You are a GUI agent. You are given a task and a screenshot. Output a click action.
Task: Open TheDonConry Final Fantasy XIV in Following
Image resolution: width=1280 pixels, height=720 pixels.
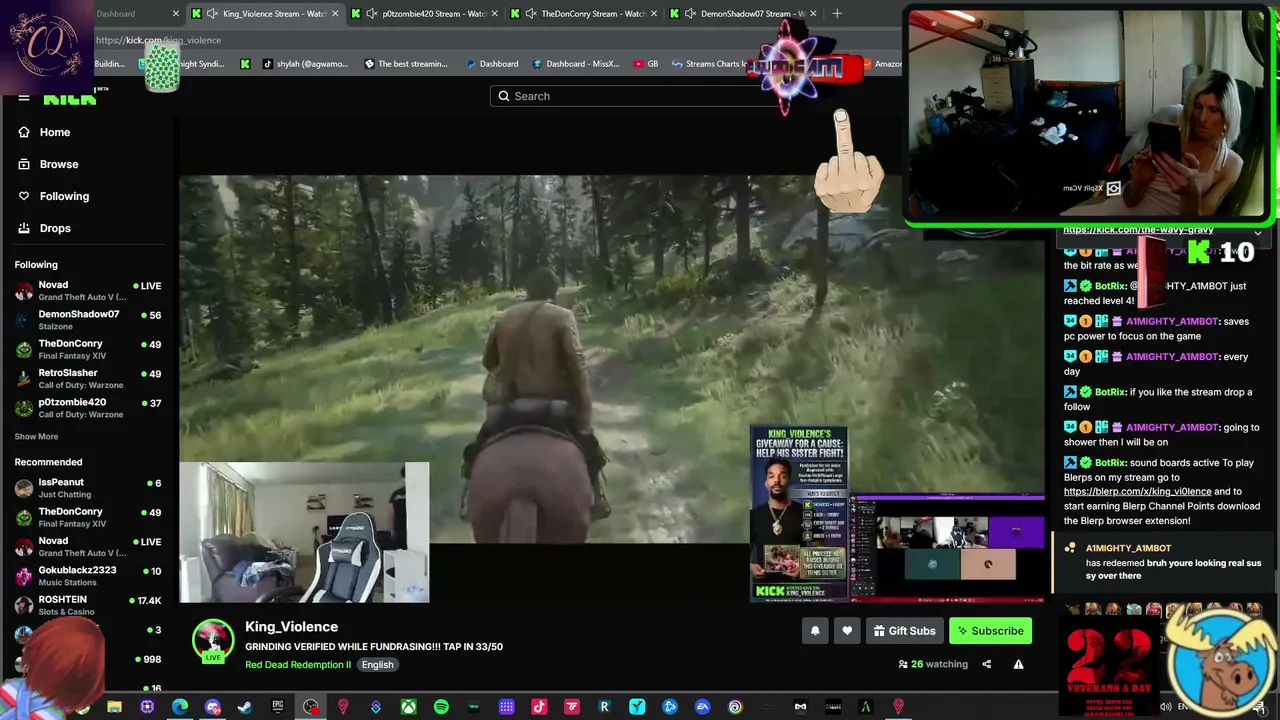[88, 349]
